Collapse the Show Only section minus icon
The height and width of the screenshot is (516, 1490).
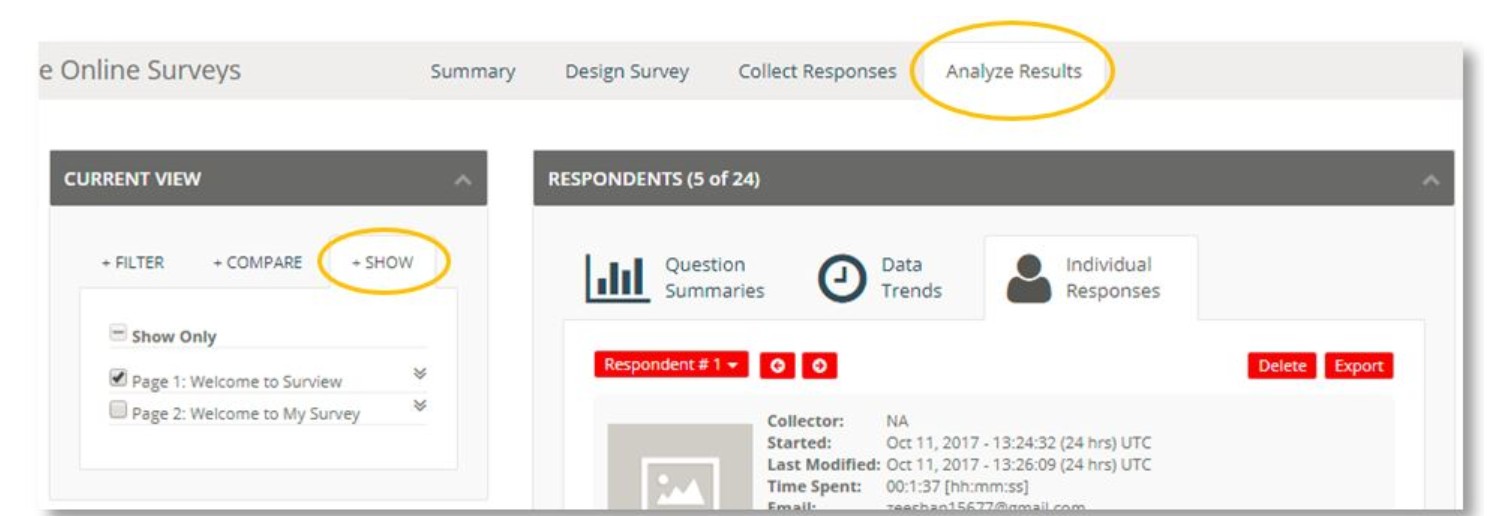[118, 335]
